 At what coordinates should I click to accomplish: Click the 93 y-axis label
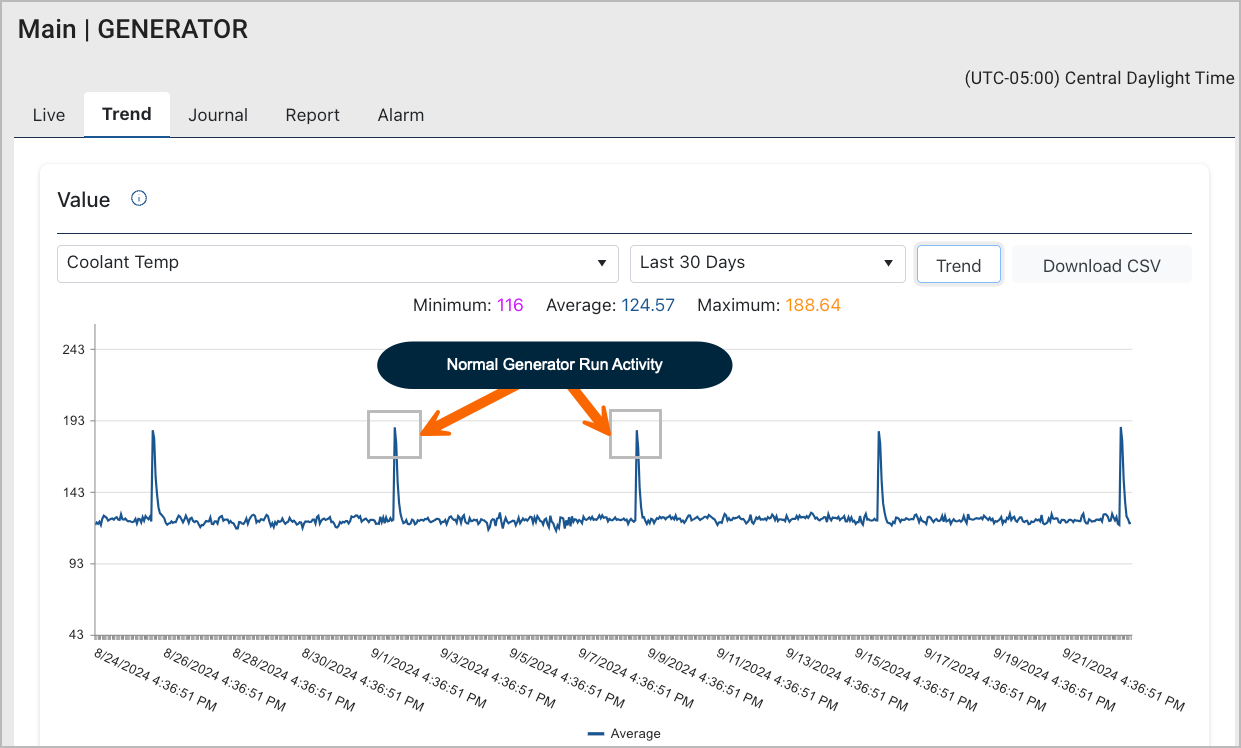point(77,564)
